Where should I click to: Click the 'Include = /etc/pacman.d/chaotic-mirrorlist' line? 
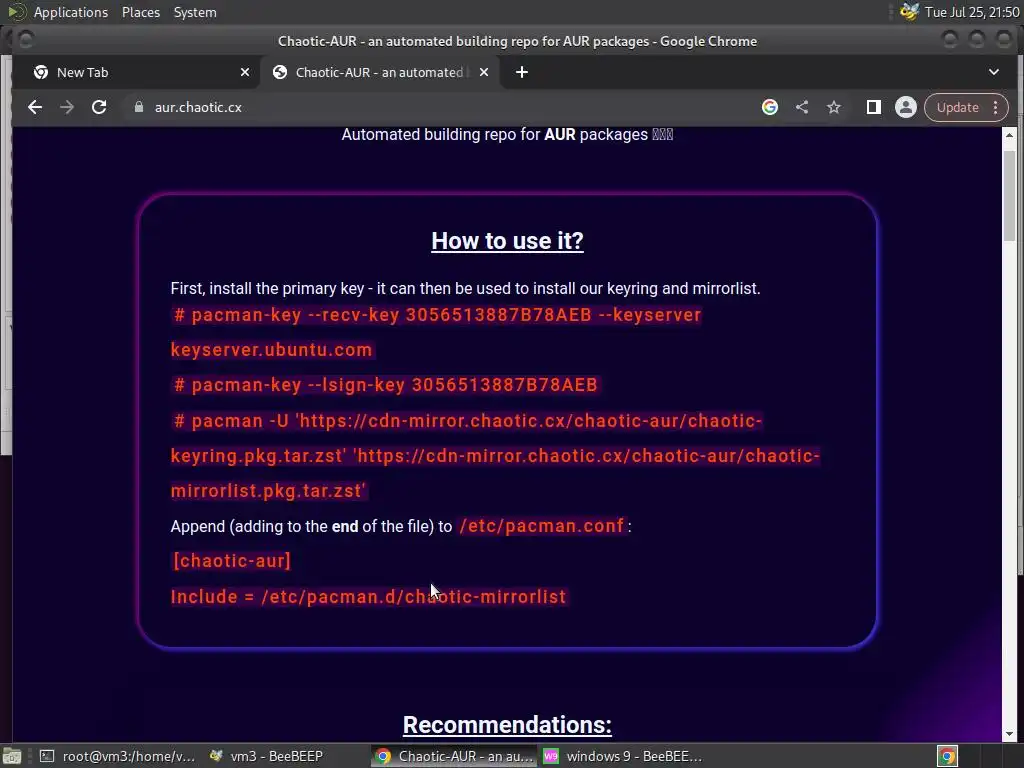click(x=368, y=597)
